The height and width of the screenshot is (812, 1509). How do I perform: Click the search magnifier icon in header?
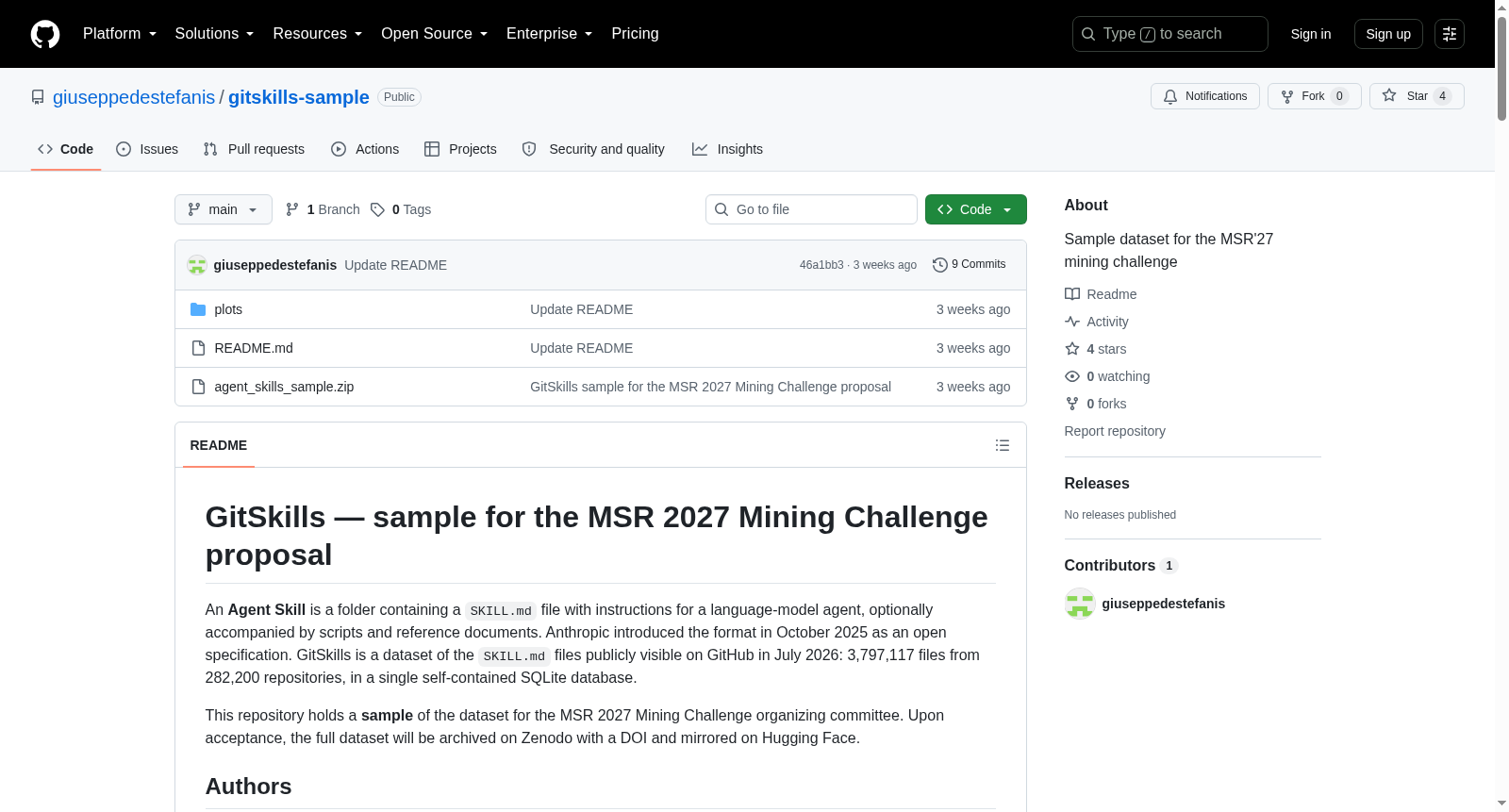point(1088,34)
